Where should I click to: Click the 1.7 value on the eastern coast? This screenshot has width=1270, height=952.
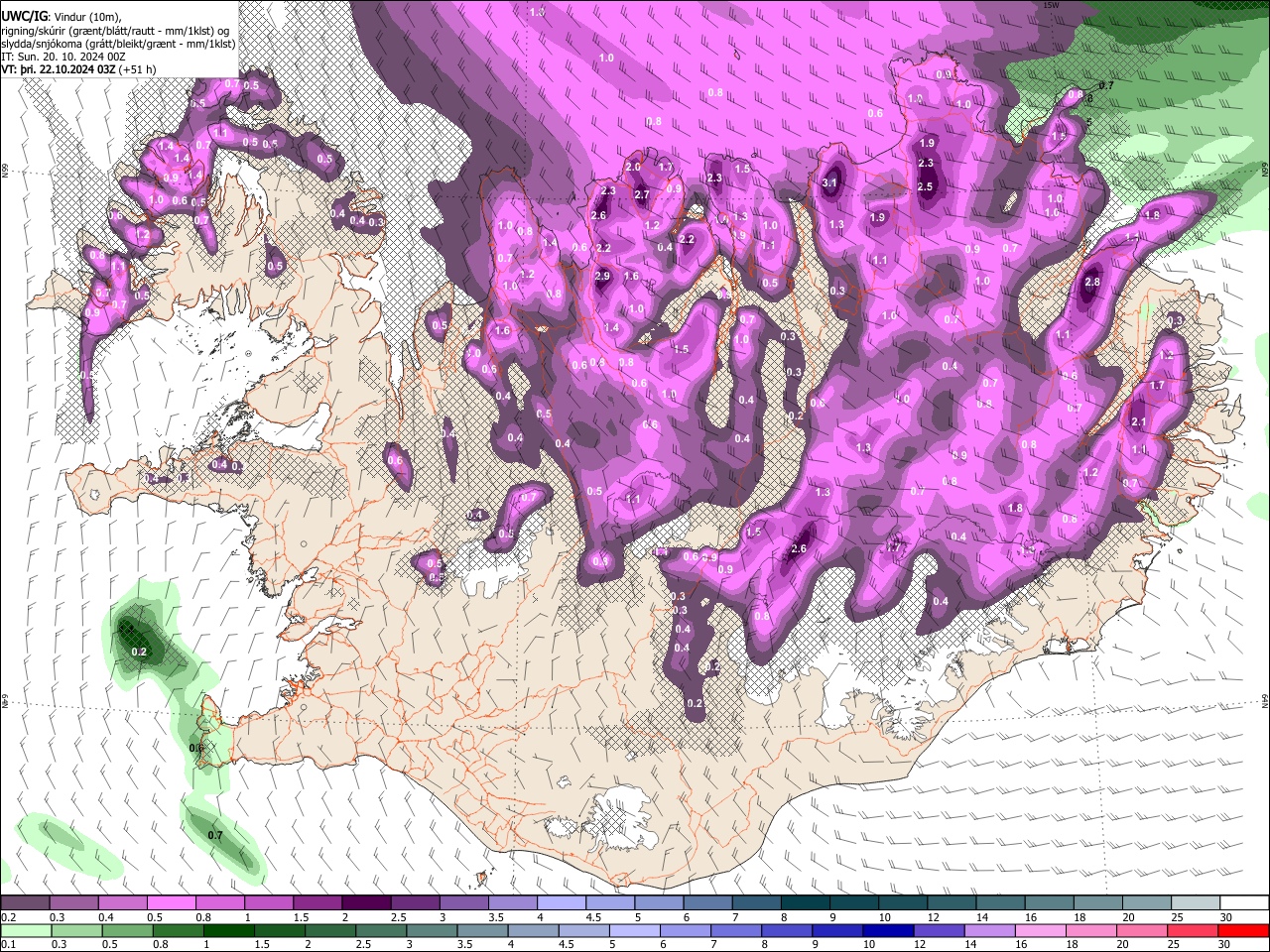click(1157, 385)
